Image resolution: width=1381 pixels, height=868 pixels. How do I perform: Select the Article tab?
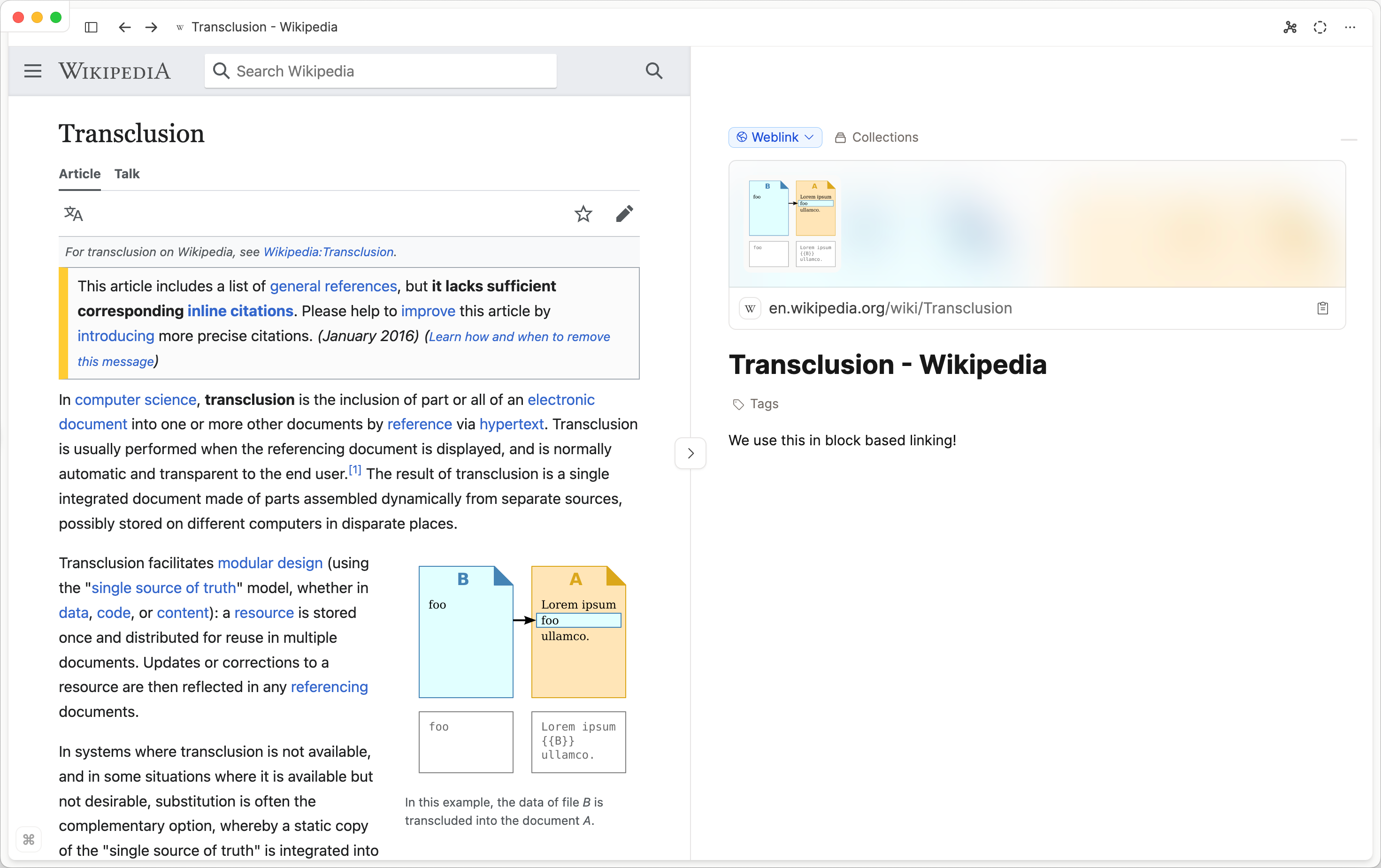79,174
